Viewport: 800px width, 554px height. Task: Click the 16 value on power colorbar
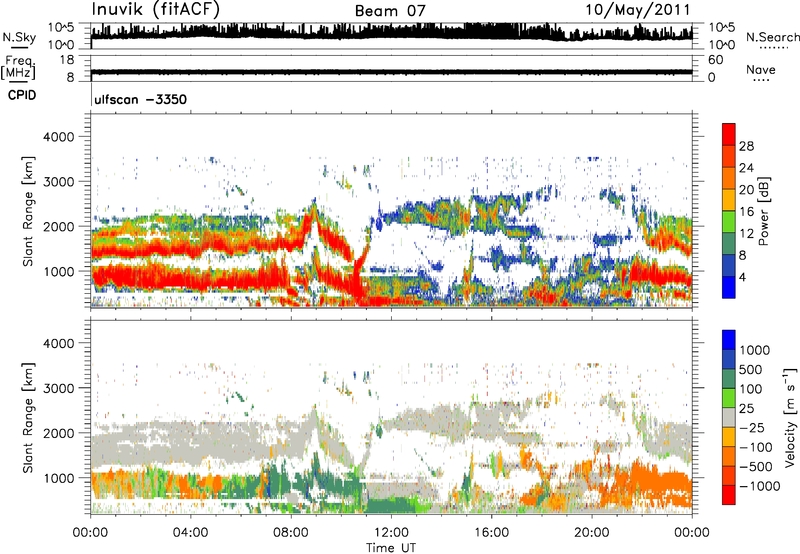coord(746,212)
